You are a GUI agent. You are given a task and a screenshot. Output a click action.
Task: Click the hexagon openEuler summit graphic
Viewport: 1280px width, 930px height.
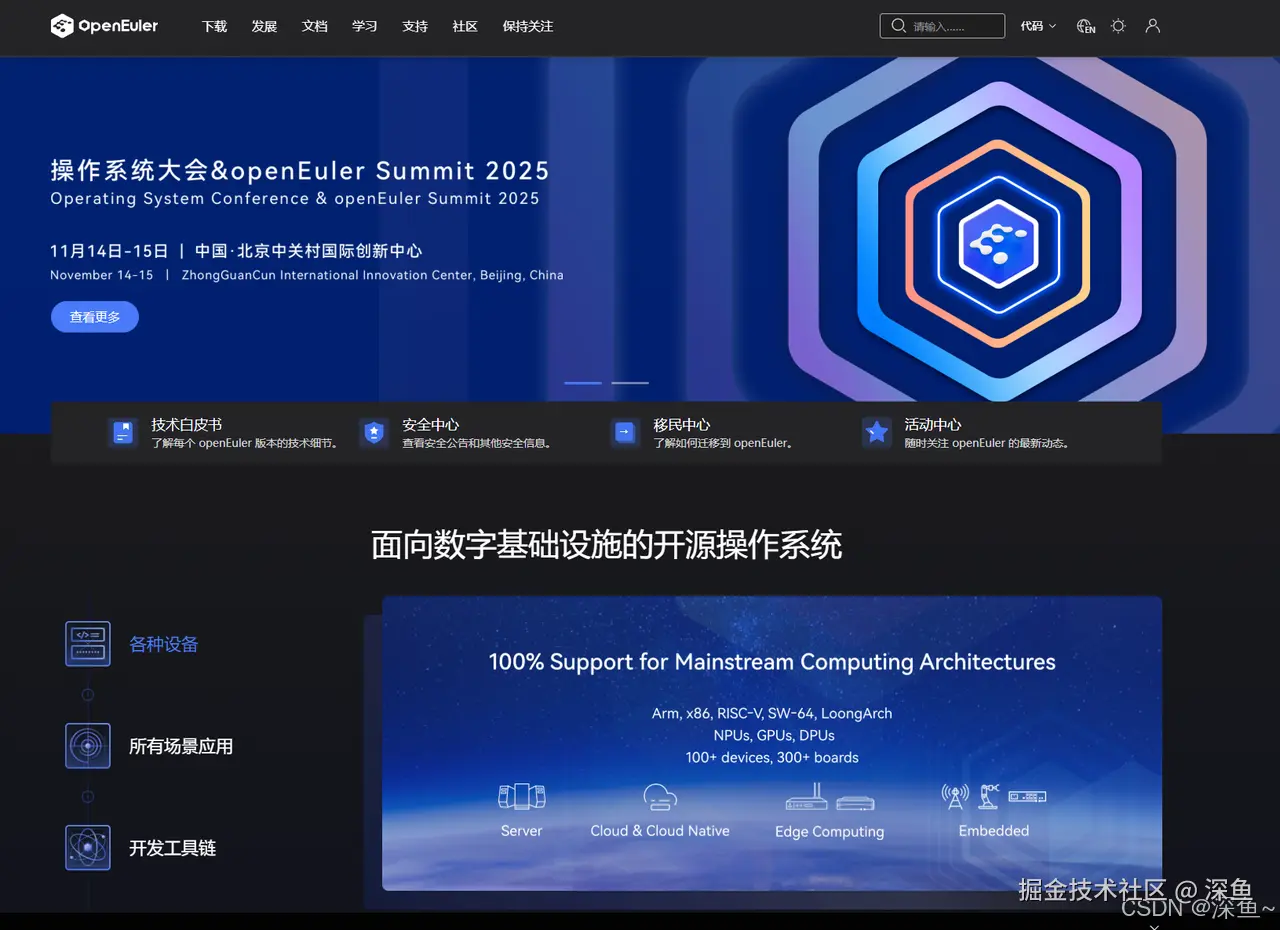coord(999,243)
